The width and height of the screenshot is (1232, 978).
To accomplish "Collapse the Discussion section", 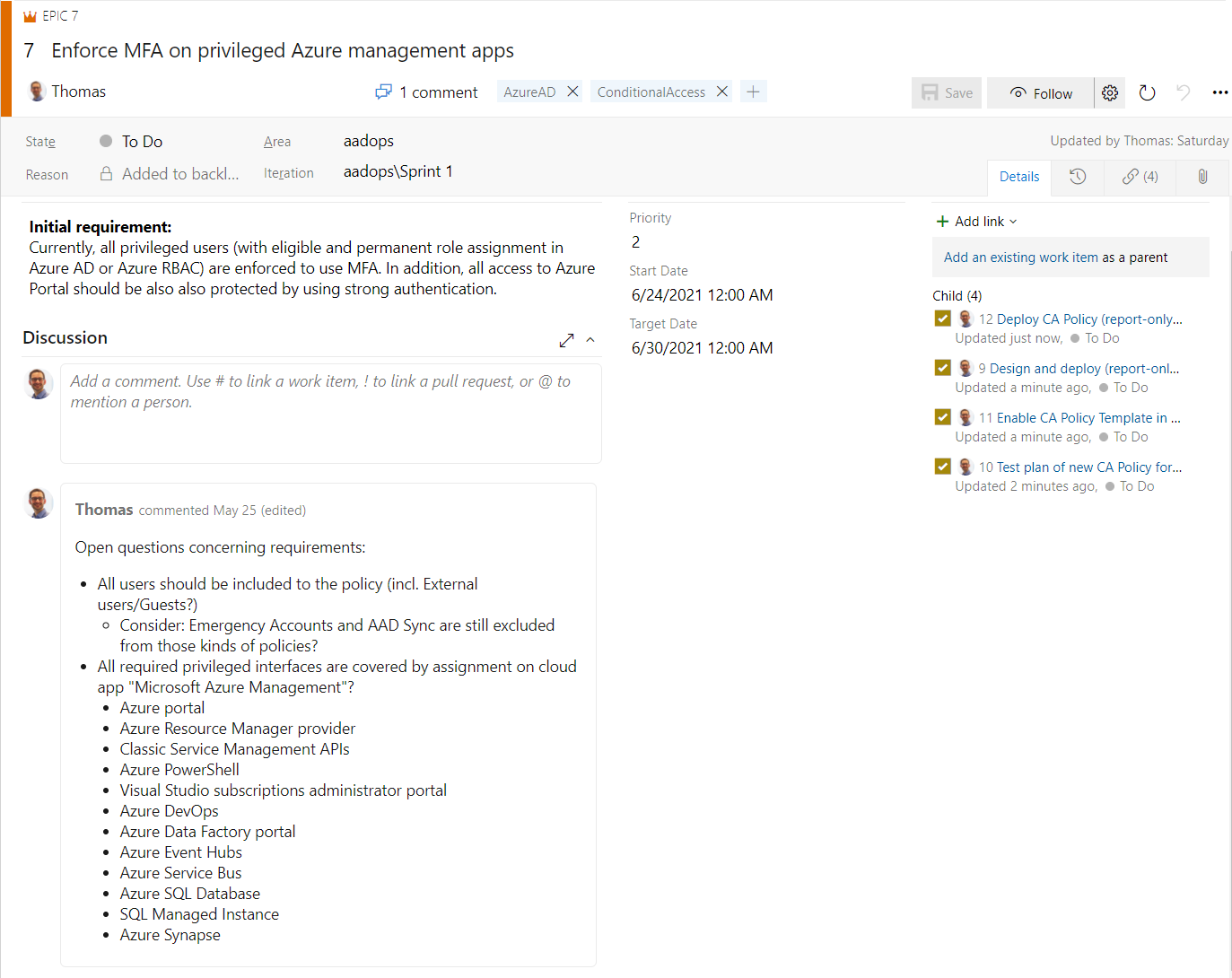I will 590,340.
